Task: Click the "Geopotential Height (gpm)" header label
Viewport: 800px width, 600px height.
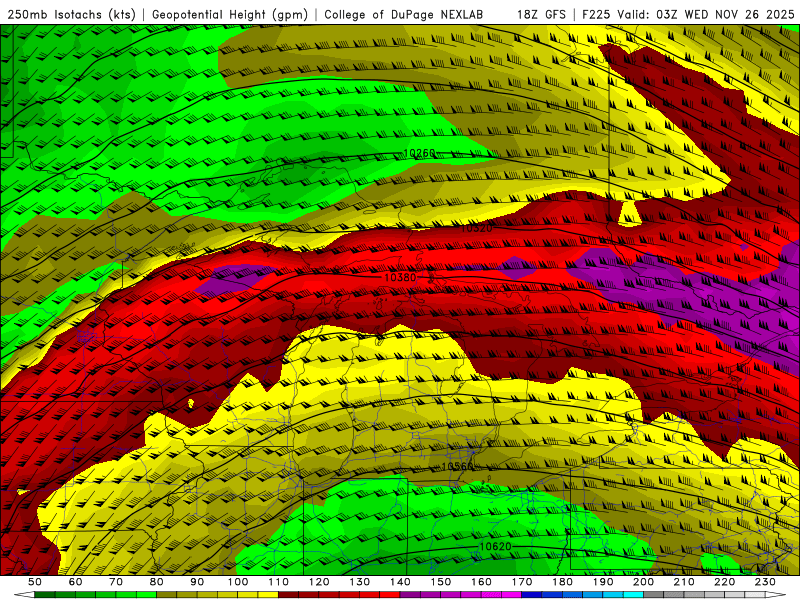Action: 230,14
